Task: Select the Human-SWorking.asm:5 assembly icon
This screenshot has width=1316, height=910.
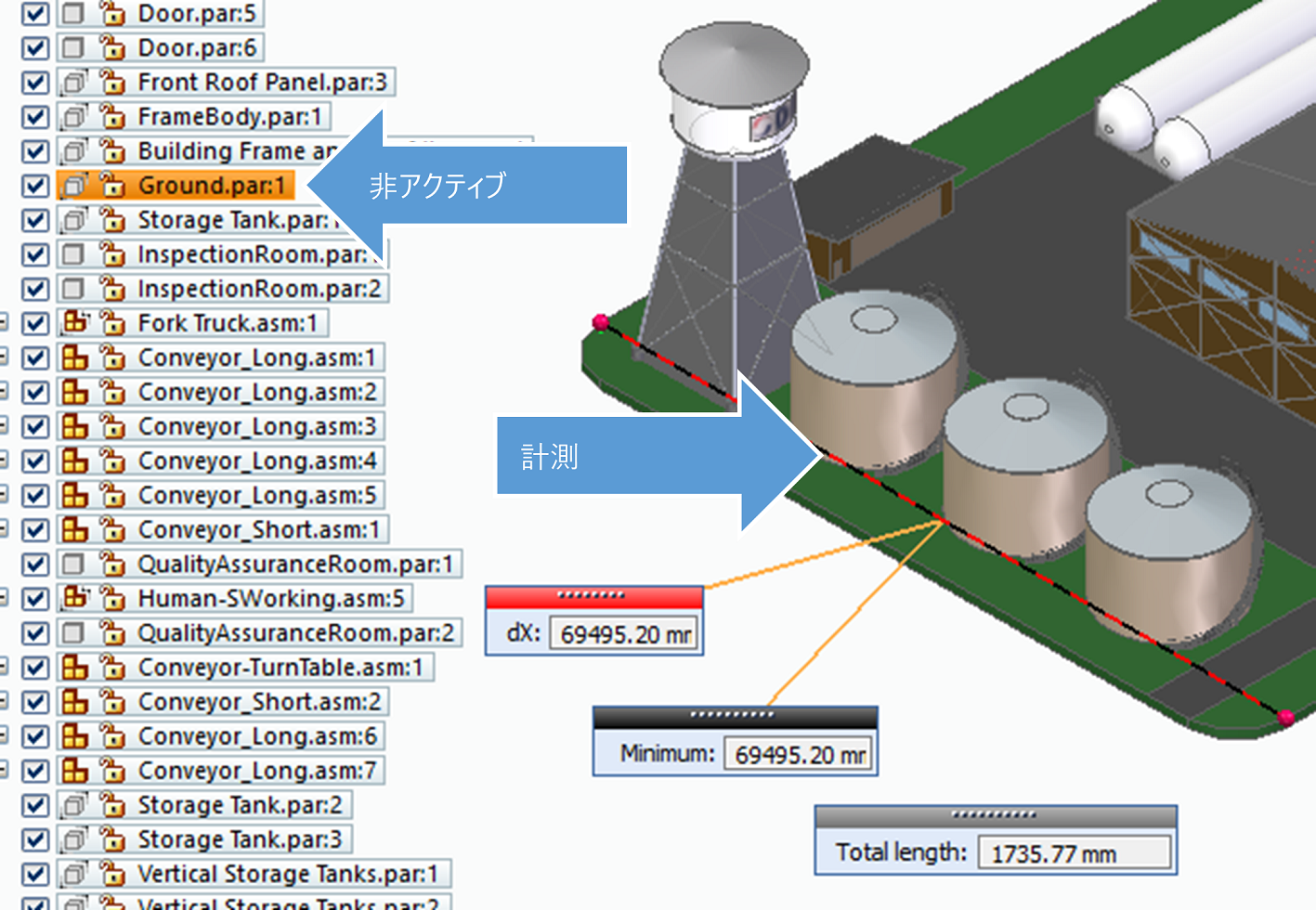Action: [73, 598]
